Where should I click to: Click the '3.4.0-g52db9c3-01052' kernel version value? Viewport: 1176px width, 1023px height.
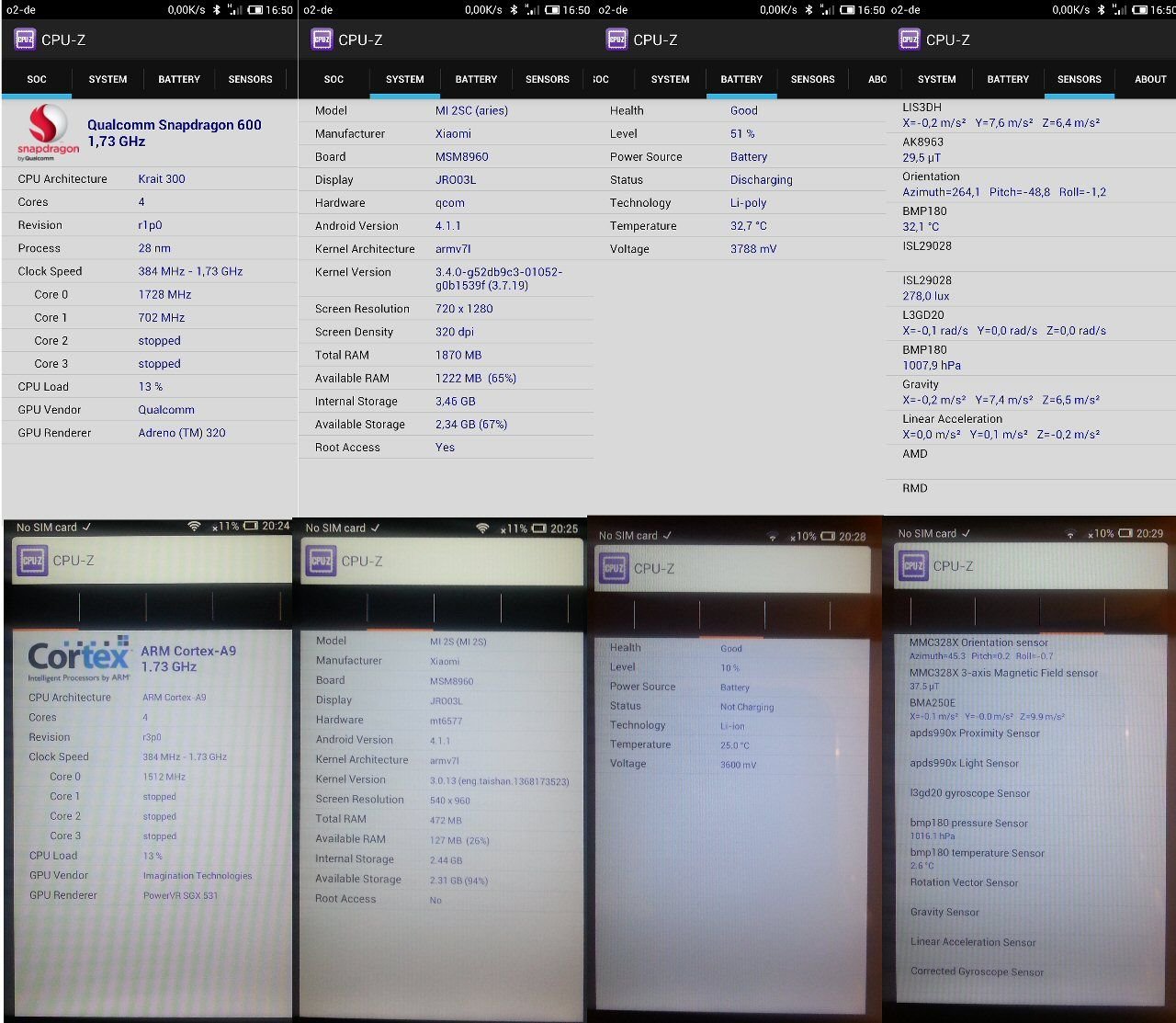pyautogui.click(x=499, y=278)
